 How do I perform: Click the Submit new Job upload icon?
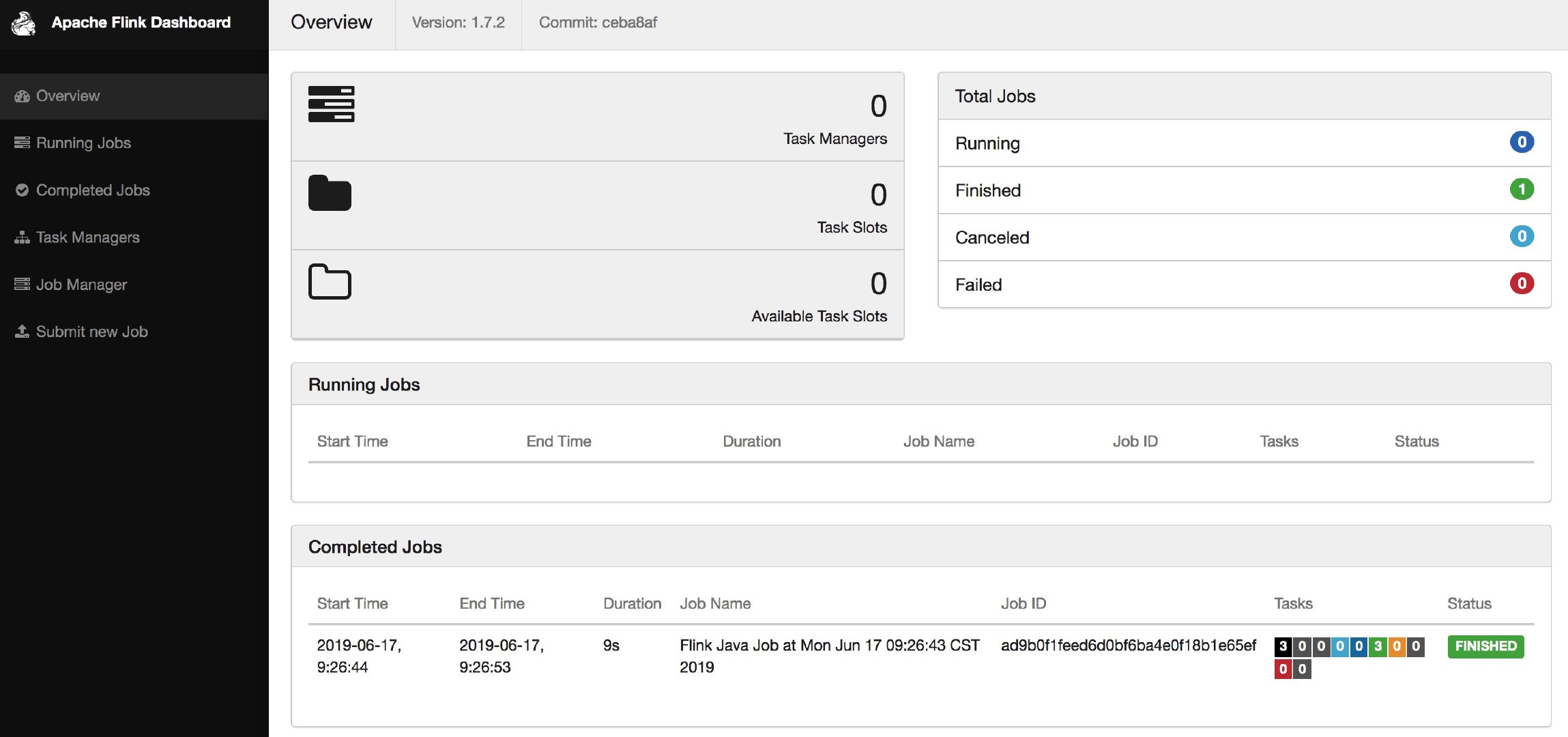coord(20,331)
